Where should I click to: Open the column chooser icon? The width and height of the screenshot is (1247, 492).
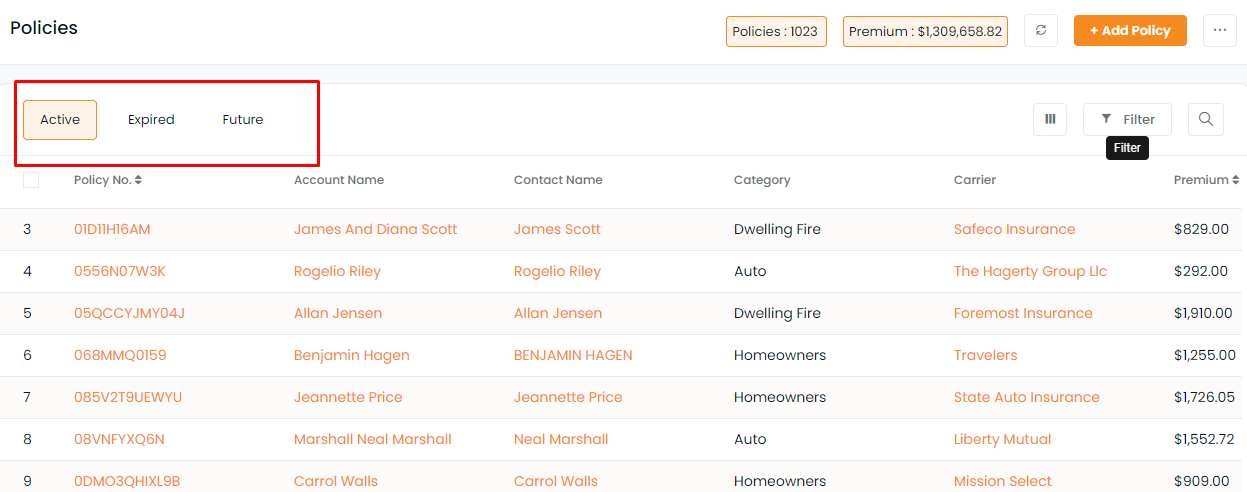tap(1050, 119)
